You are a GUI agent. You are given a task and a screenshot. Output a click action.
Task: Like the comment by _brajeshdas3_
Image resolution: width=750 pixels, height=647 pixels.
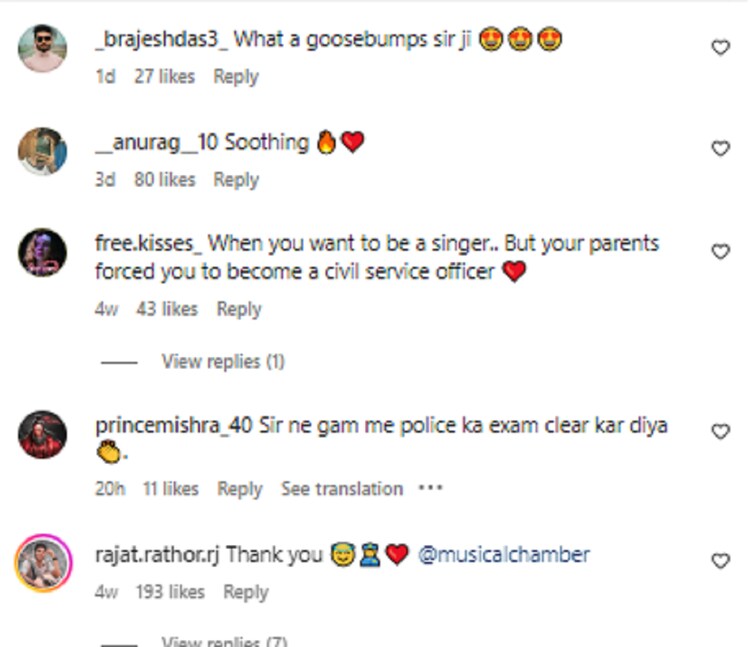tap(720, 47)
